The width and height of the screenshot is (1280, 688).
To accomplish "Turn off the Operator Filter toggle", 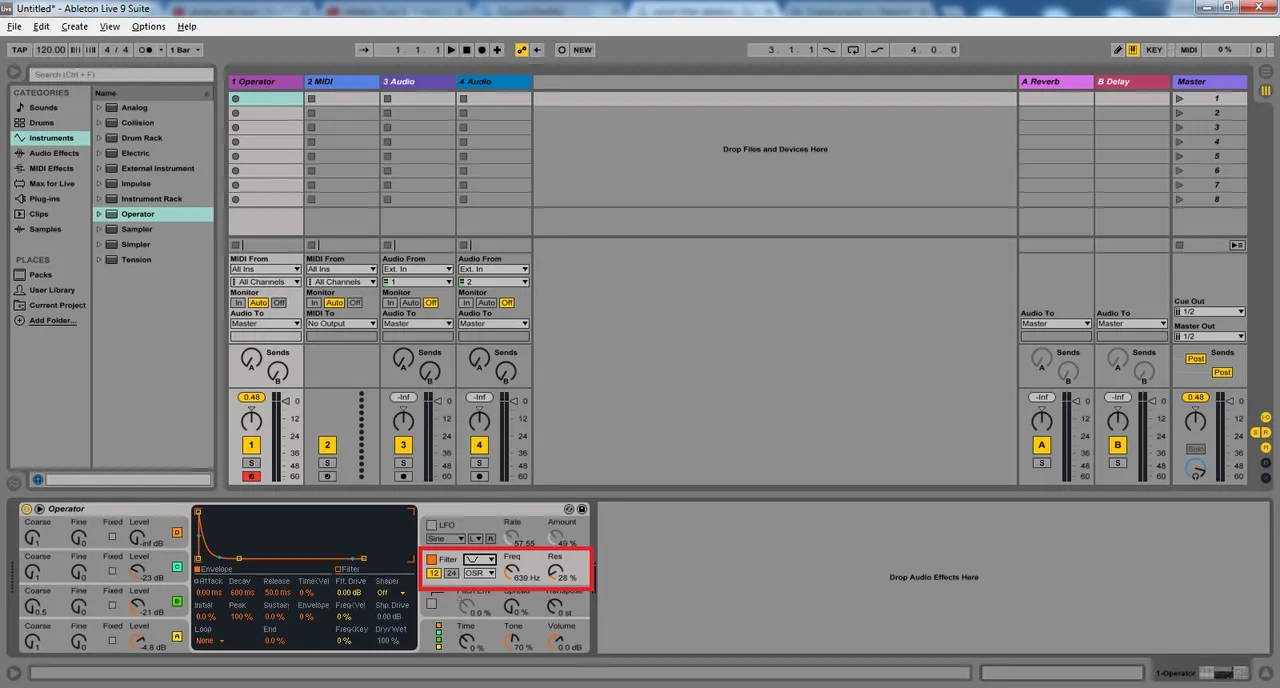I will [x=432, y=559].
